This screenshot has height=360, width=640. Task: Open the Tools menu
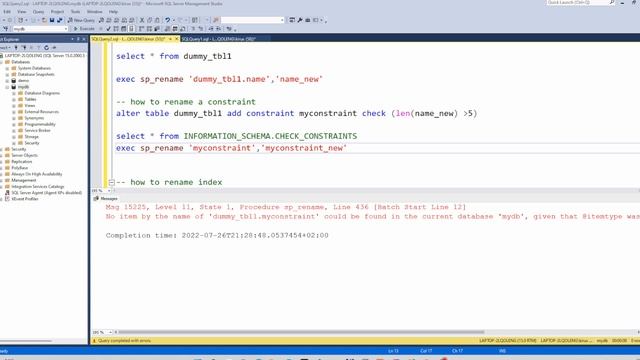[76, 12]
